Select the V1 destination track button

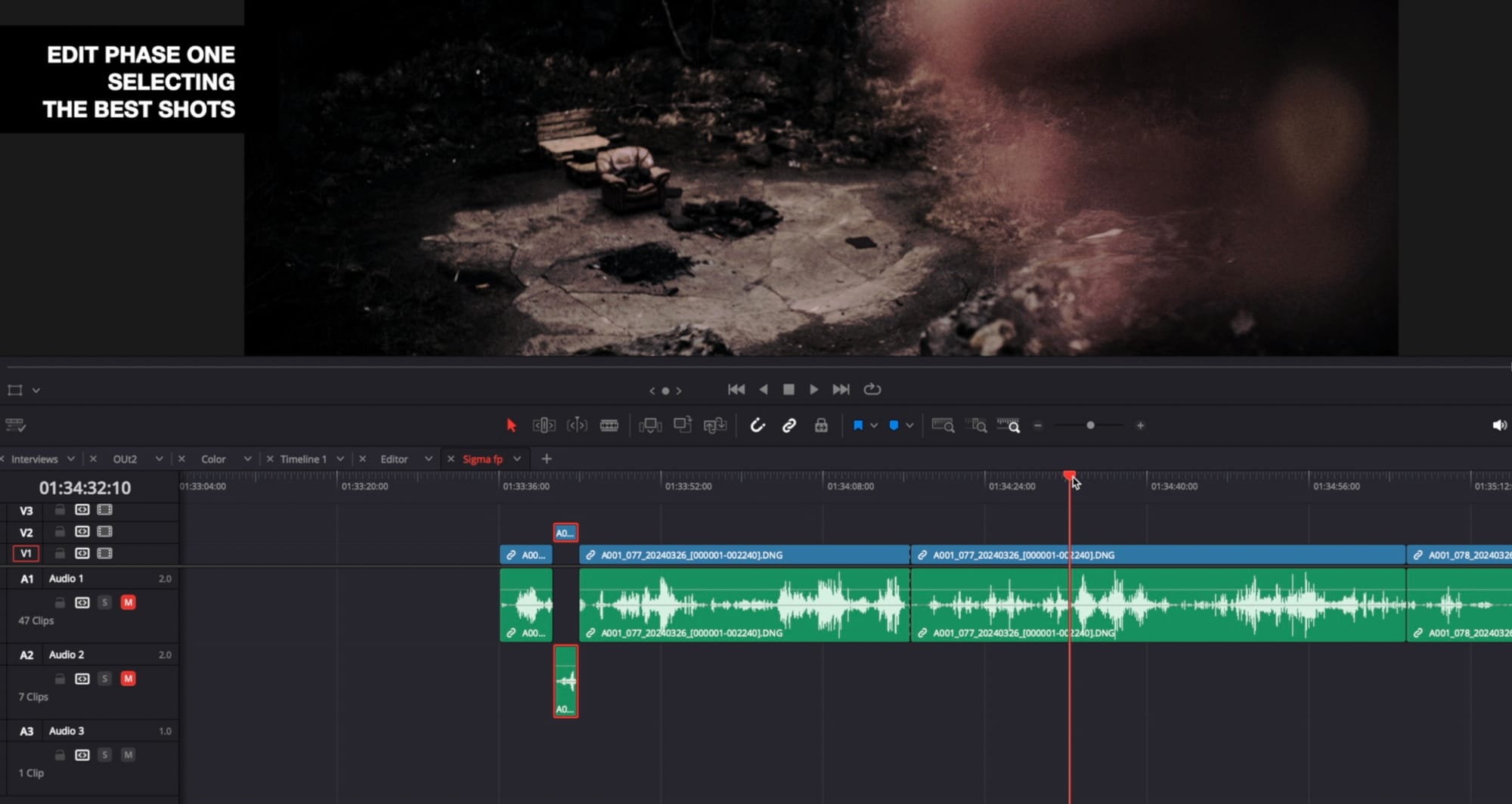tap(26, 553)
